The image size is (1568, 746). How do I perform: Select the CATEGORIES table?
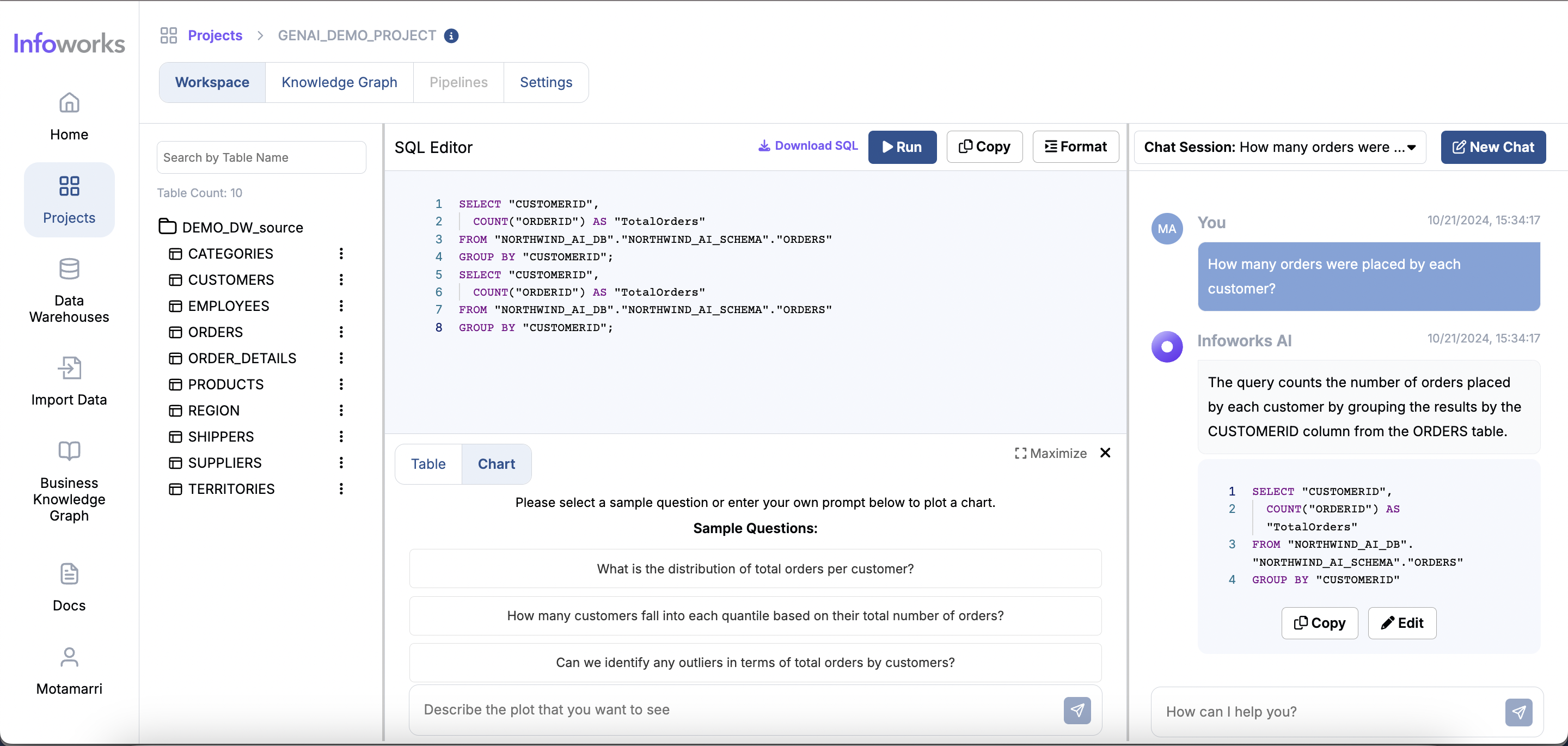[230, 253]
